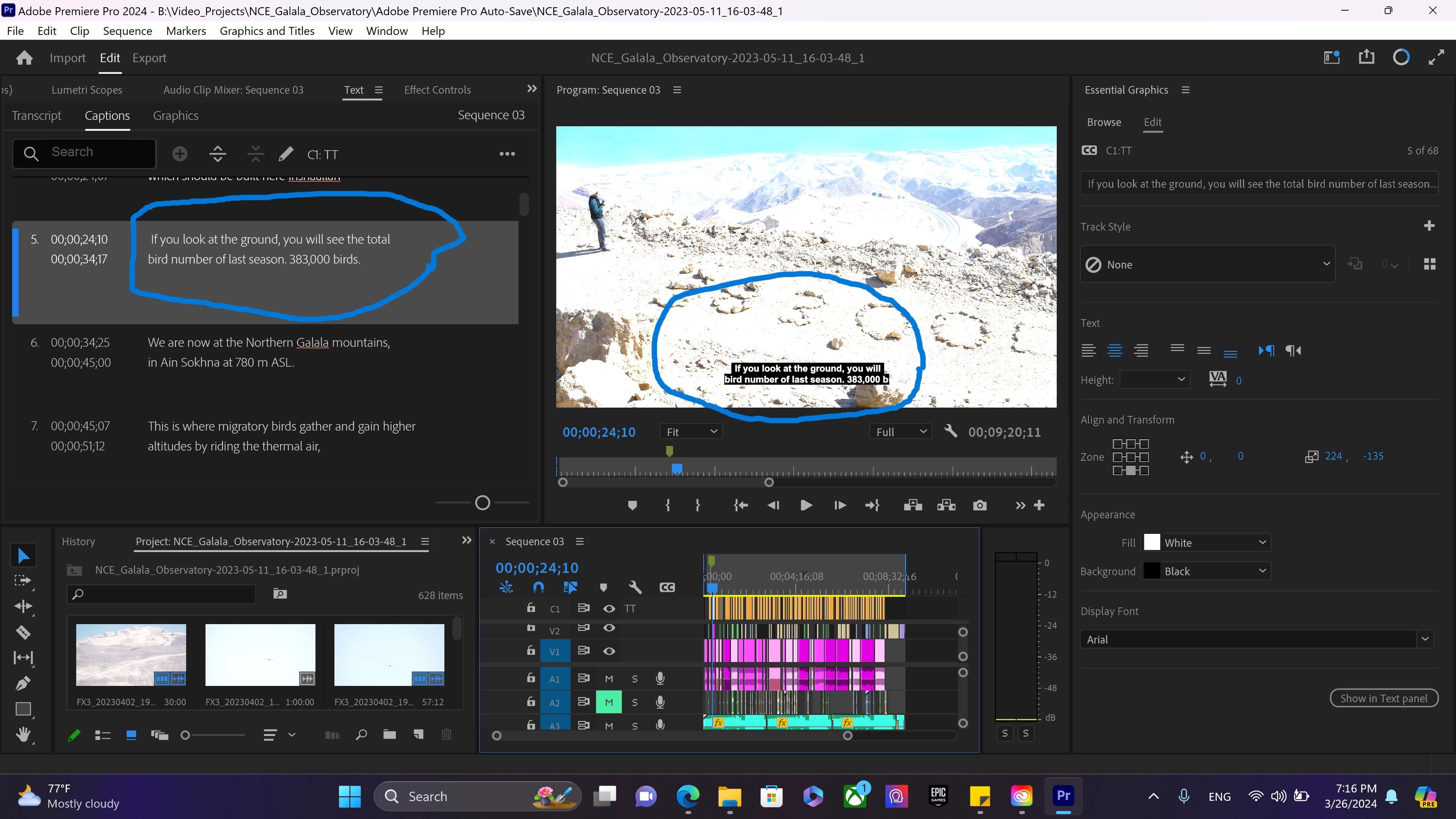Viewport: 1456px width, 819px height.
Task: Go to the Export workspace
Action: (x=149, y=58)
